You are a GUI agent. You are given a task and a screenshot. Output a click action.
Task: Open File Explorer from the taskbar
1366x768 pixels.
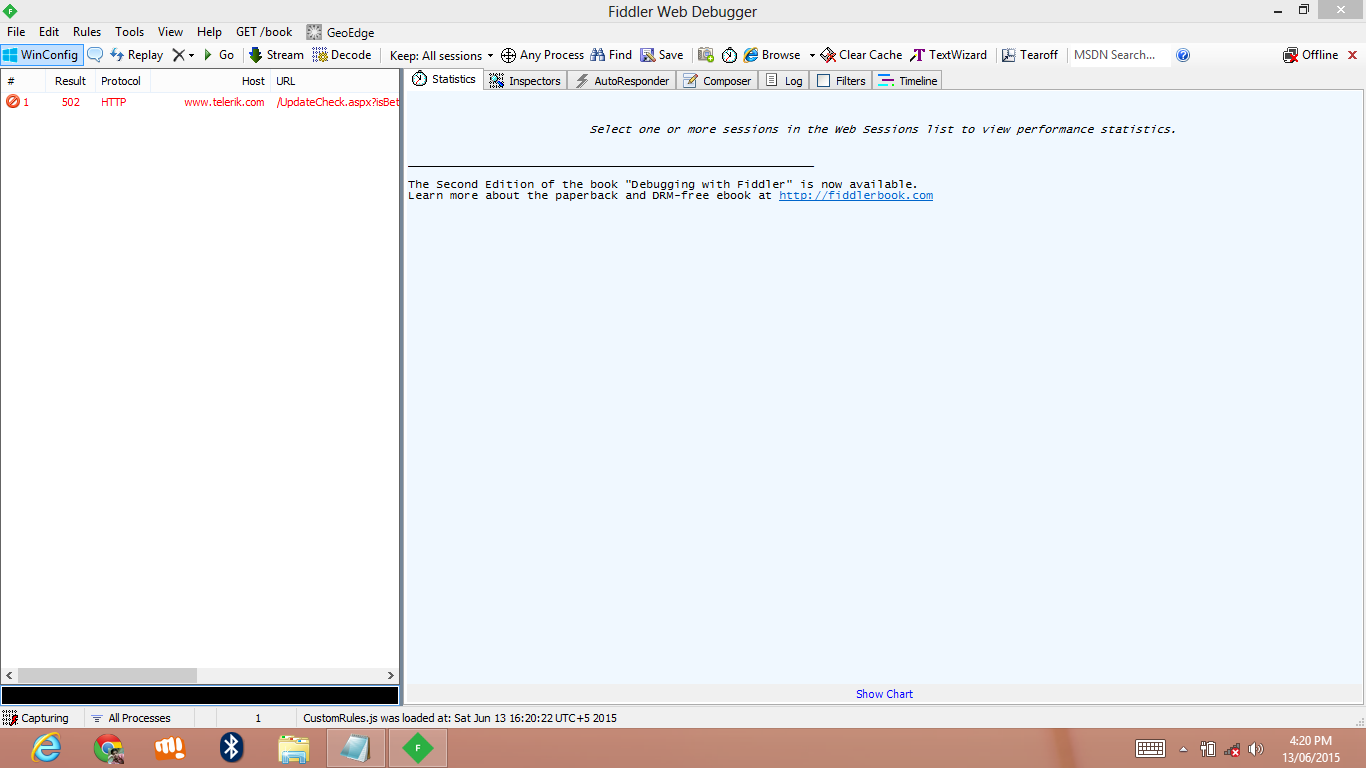[x=294, y=748]
